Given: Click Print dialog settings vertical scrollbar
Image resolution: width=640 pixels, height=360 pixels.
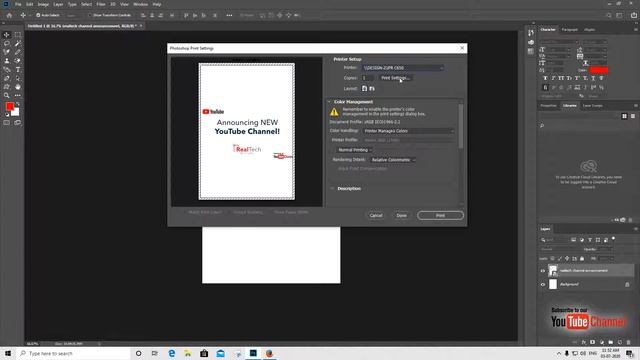Looking at the screenshot, I should coord(461,127).
